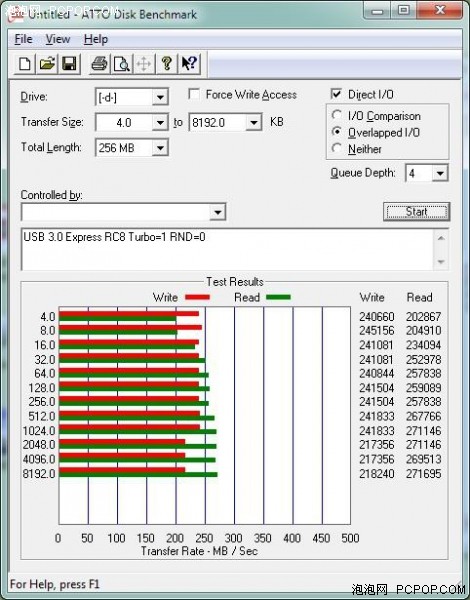Enable Force Write Access checkbox

tap(194, 94)
